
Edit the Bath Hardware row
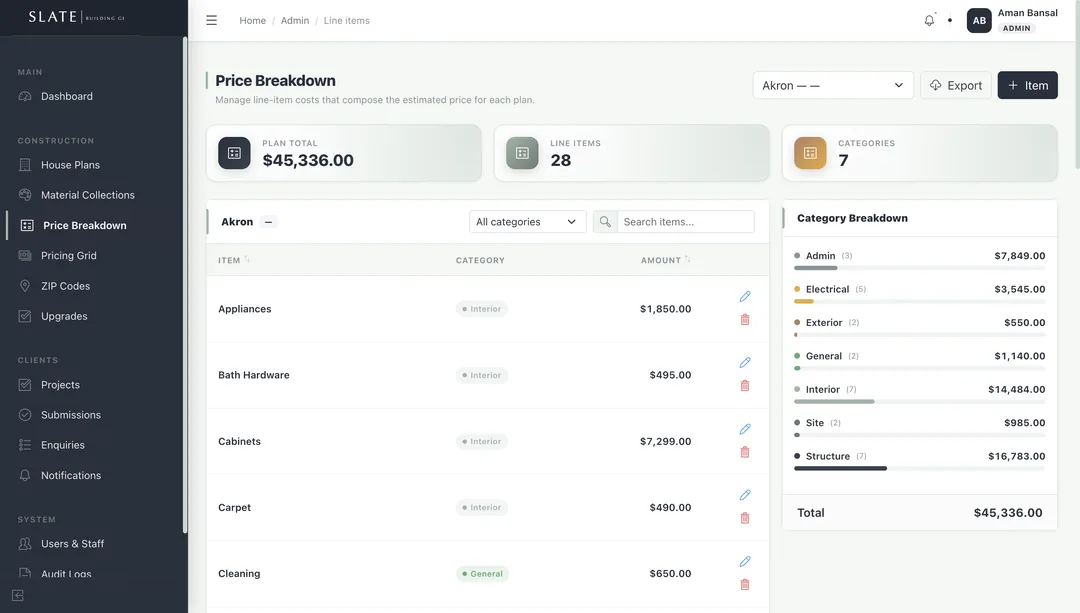click(x=745, y=363)
